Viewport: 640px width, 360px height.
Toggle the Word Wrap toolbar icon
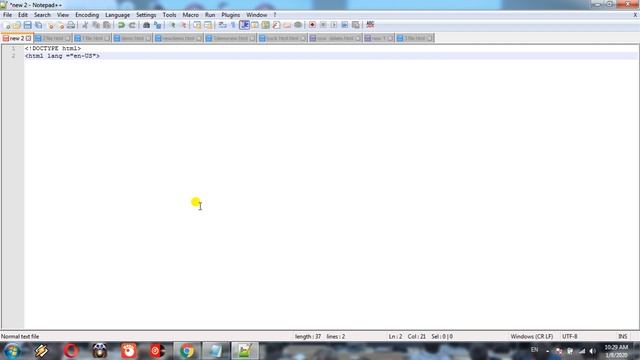point(222,25)
